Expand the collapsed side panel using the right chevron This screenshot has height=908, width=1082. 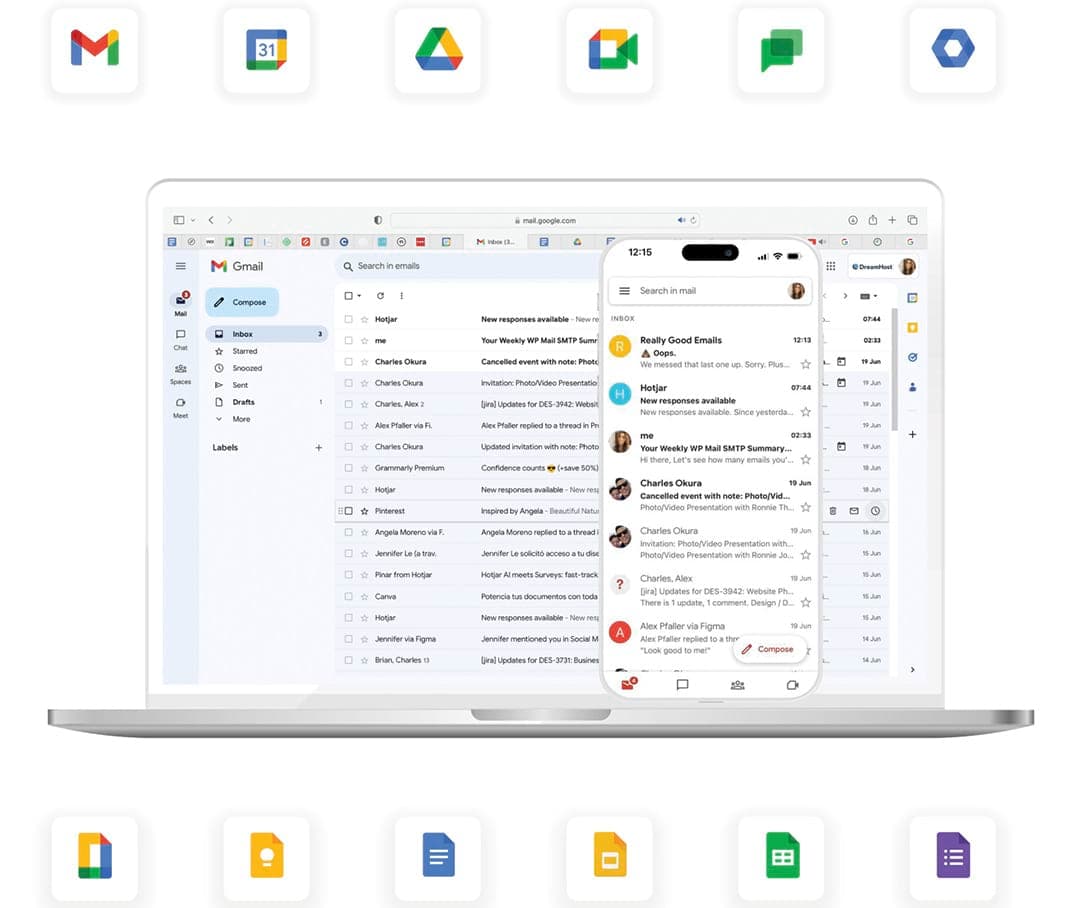tap(913, 668)
